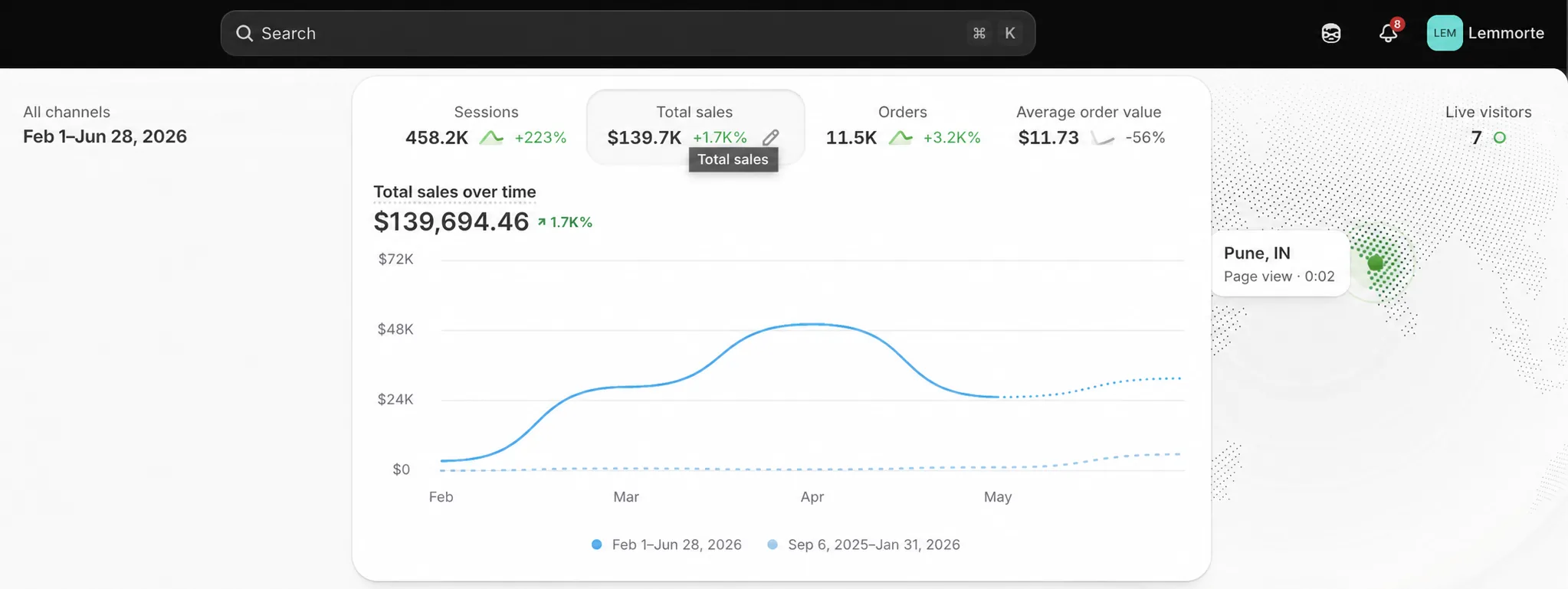The height and width of the screenshot is (589, 1568).
Task: Toggle the Sep 6, 2025–Jan 31, 2026 legend series
Action: (864, 545)
